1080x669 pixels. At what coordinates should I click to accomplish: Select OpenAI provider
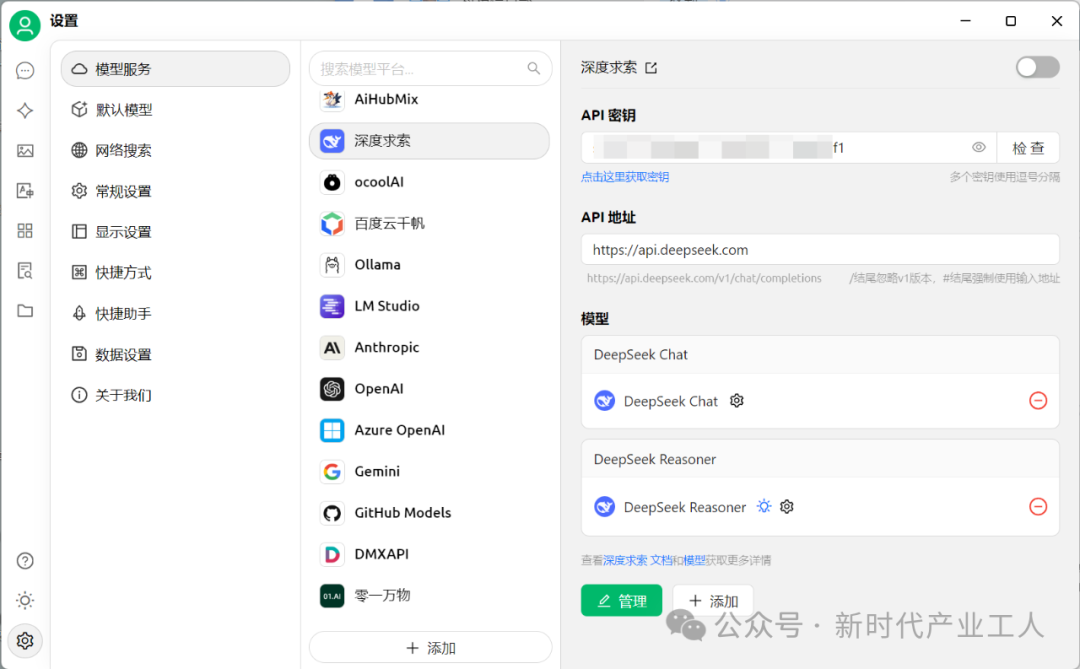click(x=429, y=389)
